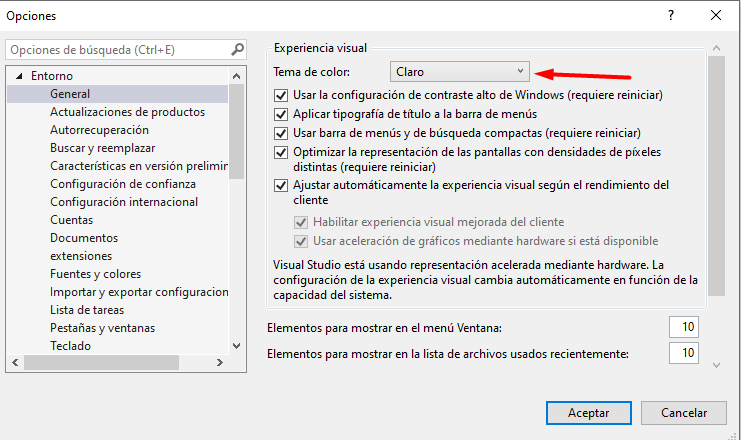Select Cuentas in the options tree

[x=72, y=220]
